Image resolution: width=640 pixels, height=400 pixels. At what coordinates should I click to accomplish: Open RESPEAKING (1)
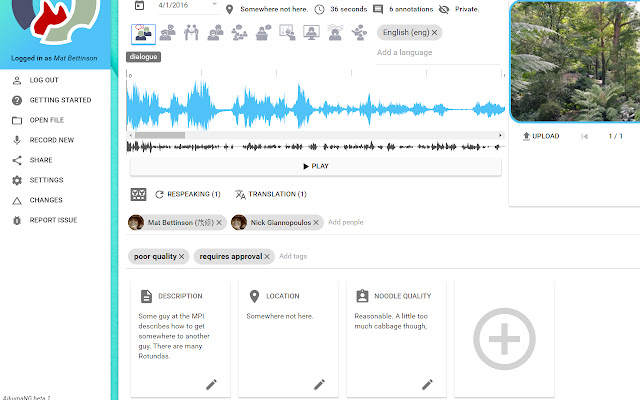pos(188,194)
